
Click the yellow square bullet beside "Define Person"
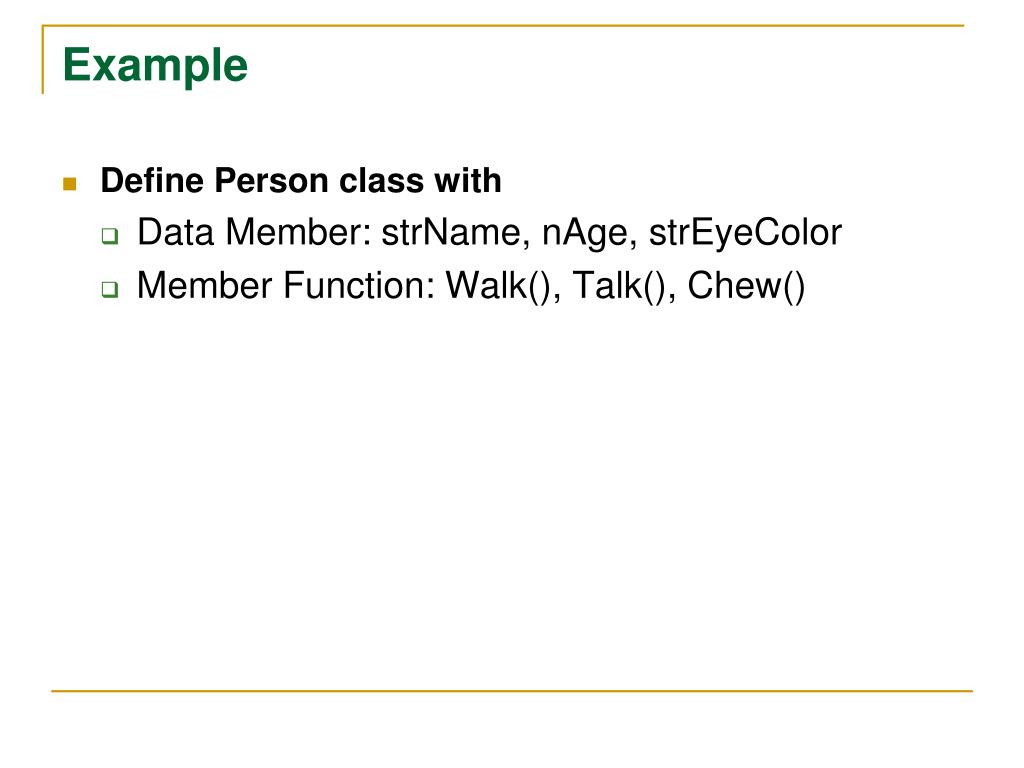70,184
